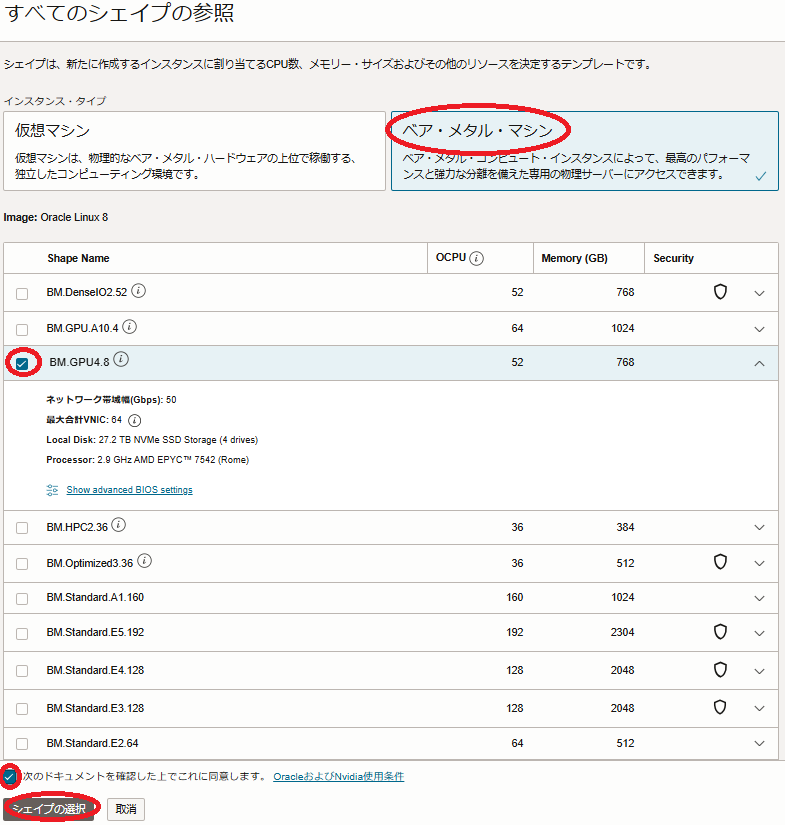Select the ベア・メタル・マシン instance type card
The height and width of the screenshot is (825, 785).
tap(584, 151)
